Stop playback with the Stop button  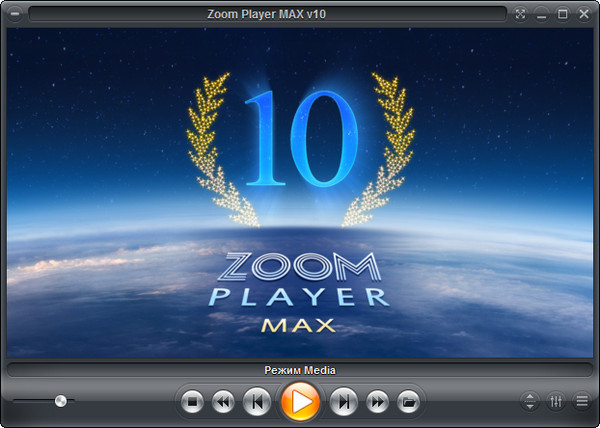click(193, 402)
